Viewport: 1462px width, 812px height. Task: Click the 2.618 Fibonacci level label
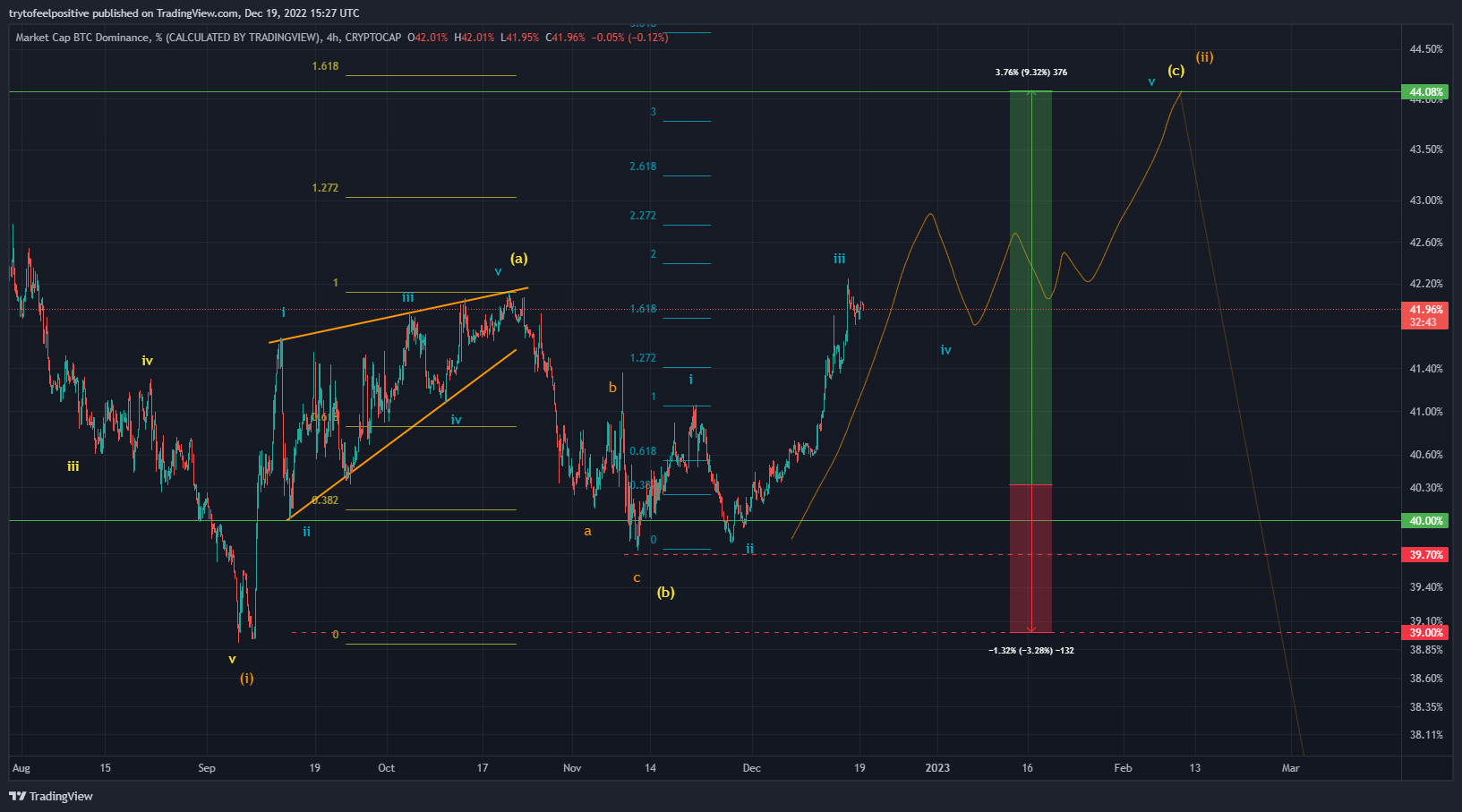pos(643,167)
